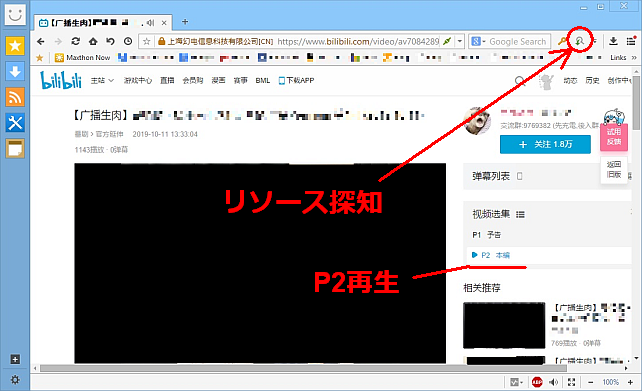This screenshot has width=642, height=391.
Task: Open the downloads arrow in left sidebar
Action: coord(15,72)
